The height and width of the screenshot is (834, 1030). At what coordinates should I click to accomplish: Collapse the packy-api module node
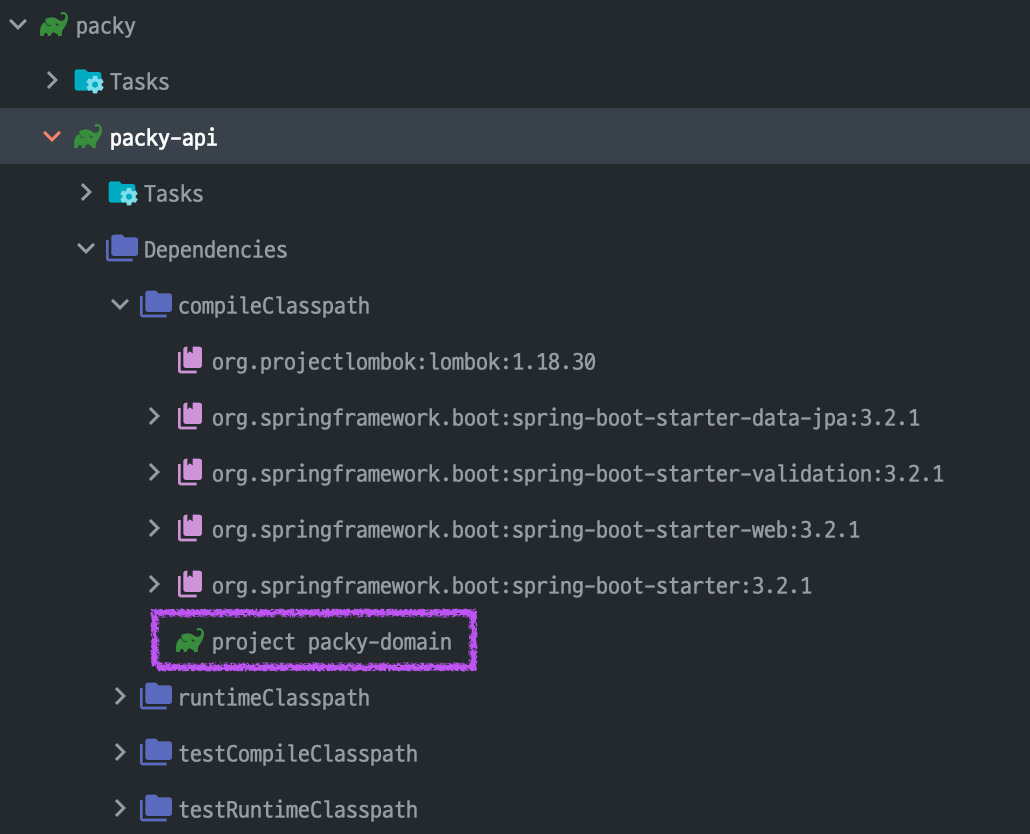point(52,137)
